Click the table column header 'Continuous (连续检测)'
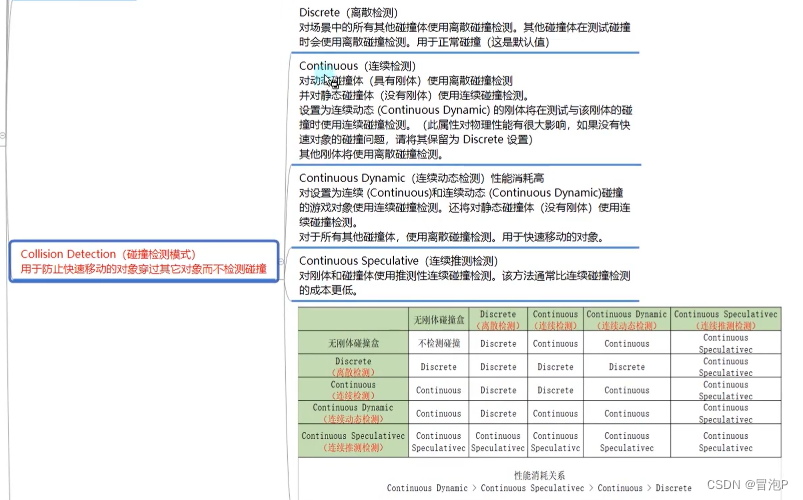The image size is (803, 500). [555, 320]
